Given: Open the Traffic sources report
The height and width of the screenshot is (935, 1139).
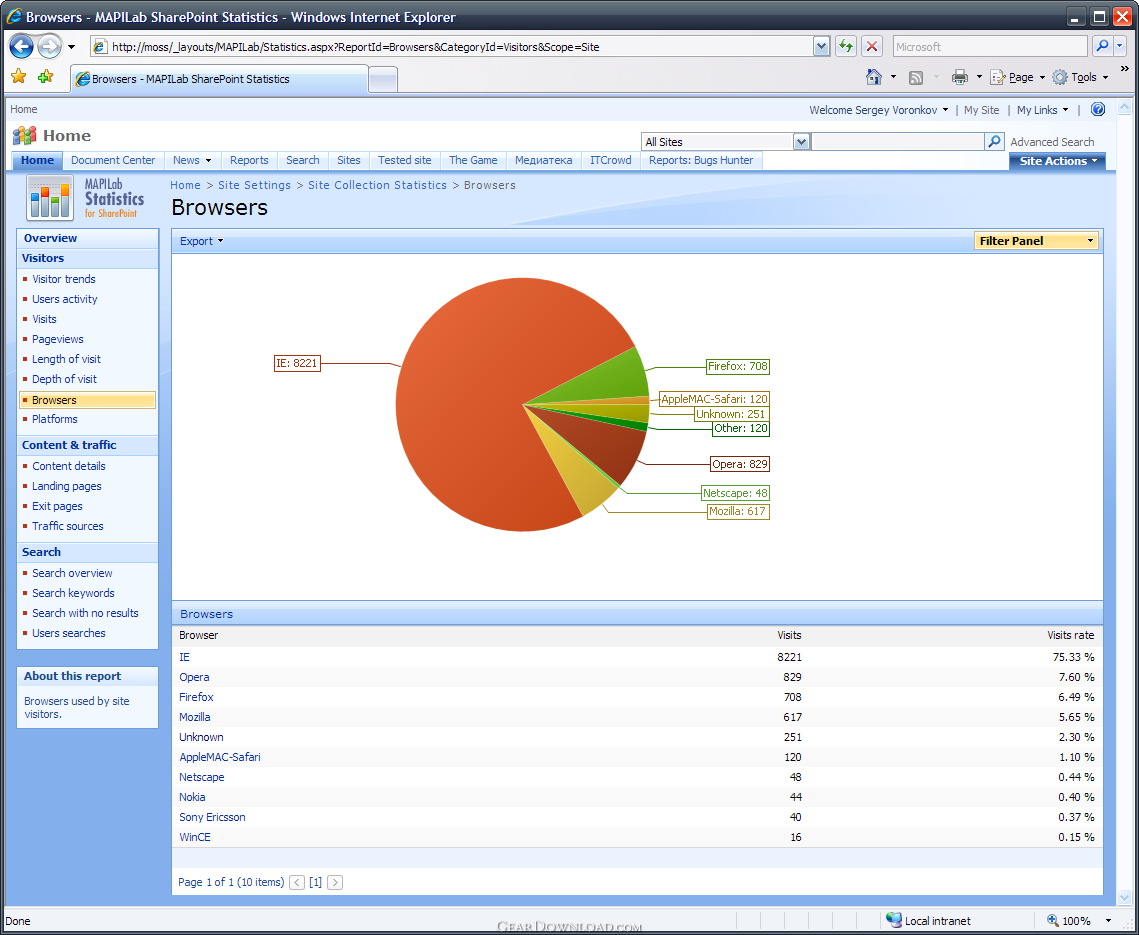Looking at the screenshot, I should pyautogui.click(x=68, y=526).
